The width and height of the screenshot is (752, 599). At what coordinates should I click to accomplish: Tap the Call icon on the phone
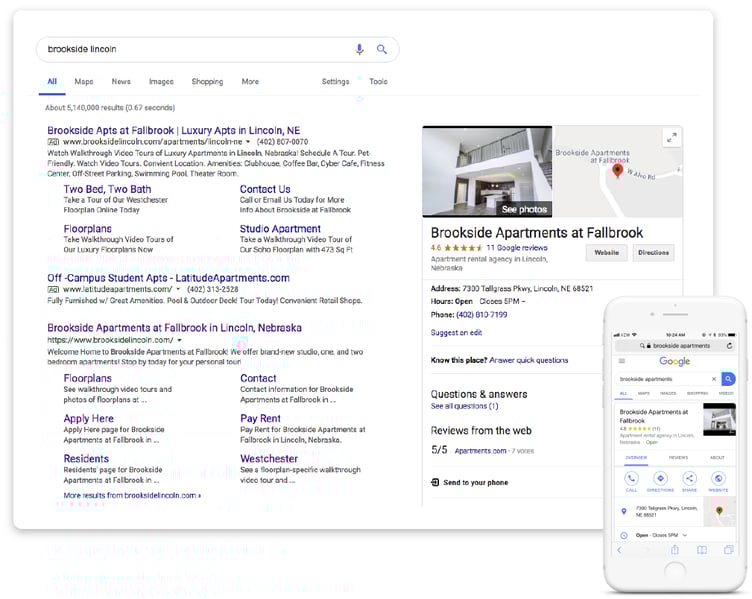(x=631, y=478)
